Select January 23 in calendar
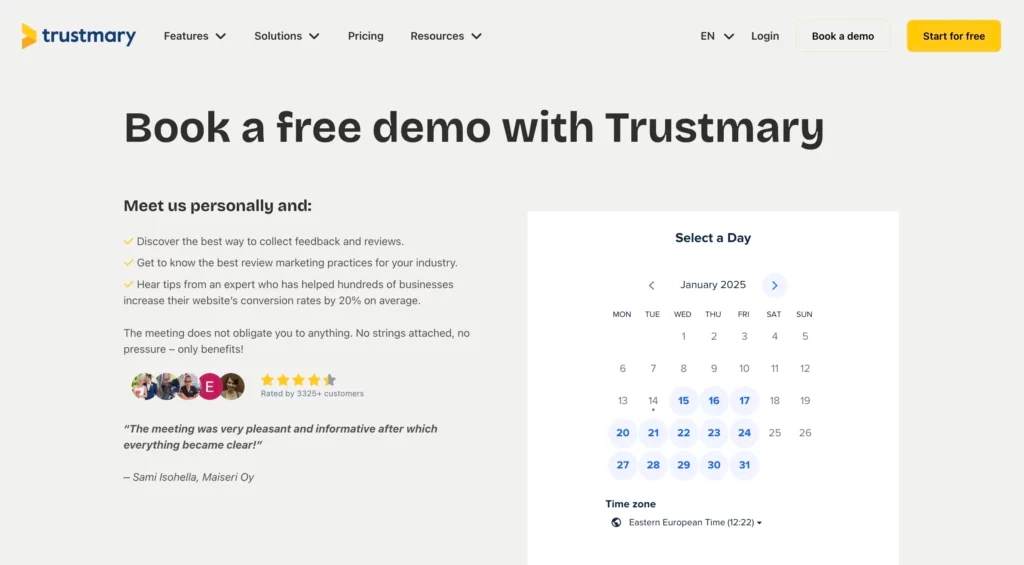This screenshot has height=565, width=1024. coord(714,432)
